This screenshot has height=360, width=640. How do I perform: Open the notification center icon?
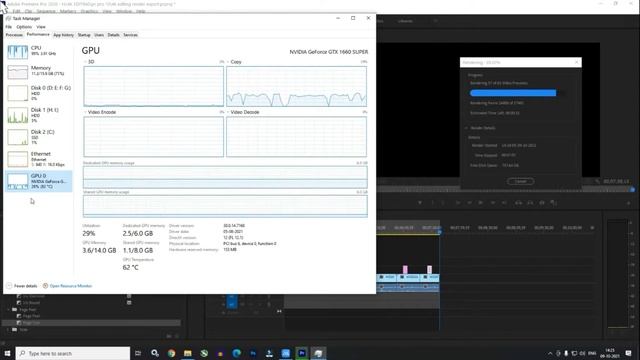(x=629, y=353)
